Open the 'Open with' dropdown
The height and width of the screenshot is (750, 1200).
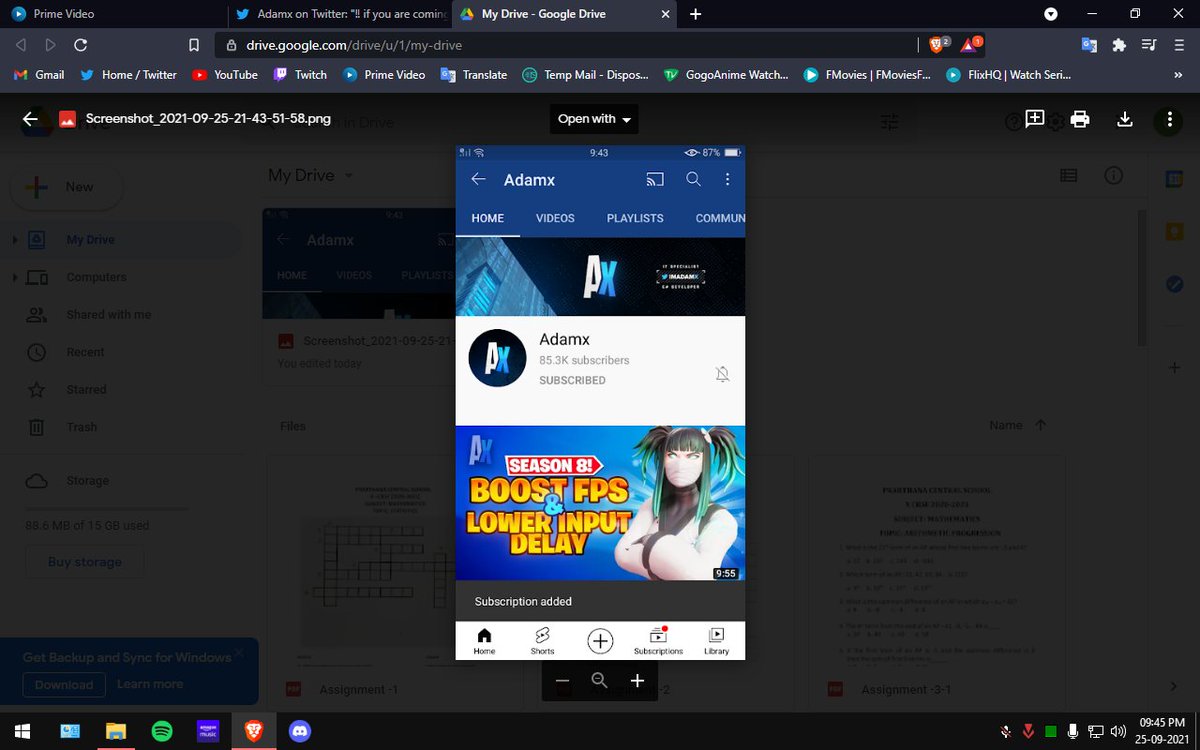(594, 119)
